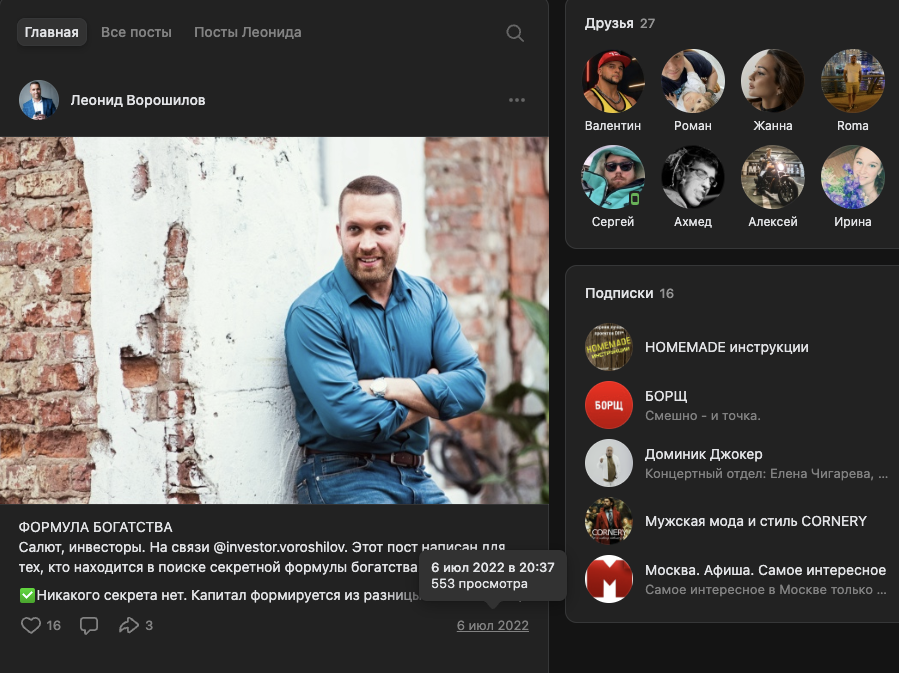Open the Москва. Афиша red M logo
Image resolution: width=899 pixels, height=673 pixels.
point(609,579)
